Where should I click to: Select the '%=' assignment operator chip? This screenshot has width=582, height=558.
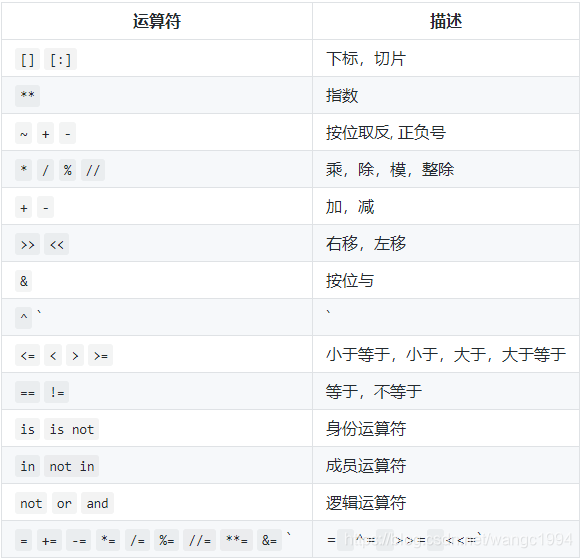(167, 540)
